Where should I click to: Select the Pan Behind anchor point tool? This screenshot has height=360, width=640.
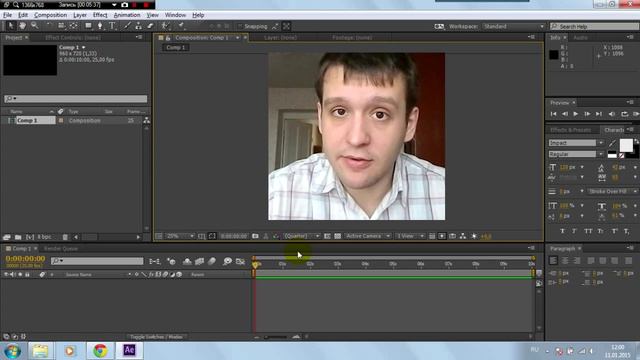click(73, 26)
